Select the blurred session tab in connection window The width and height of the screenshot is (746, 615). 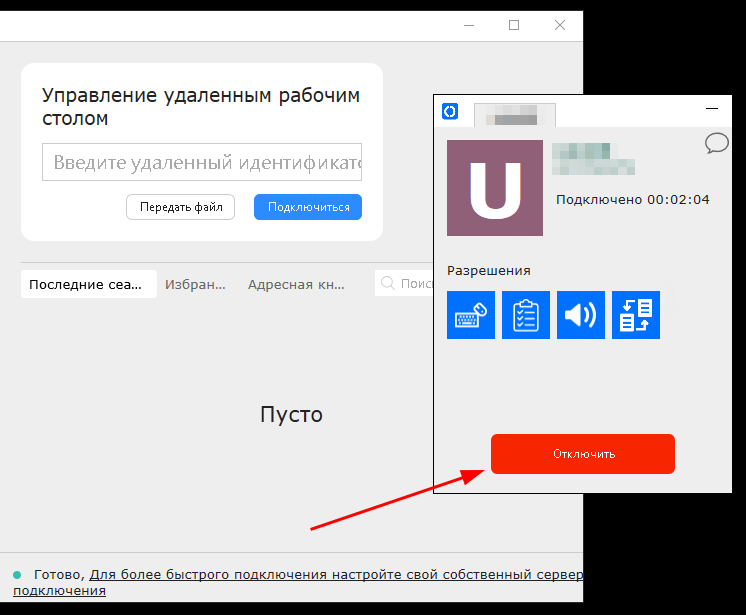(x=515, y=115)
